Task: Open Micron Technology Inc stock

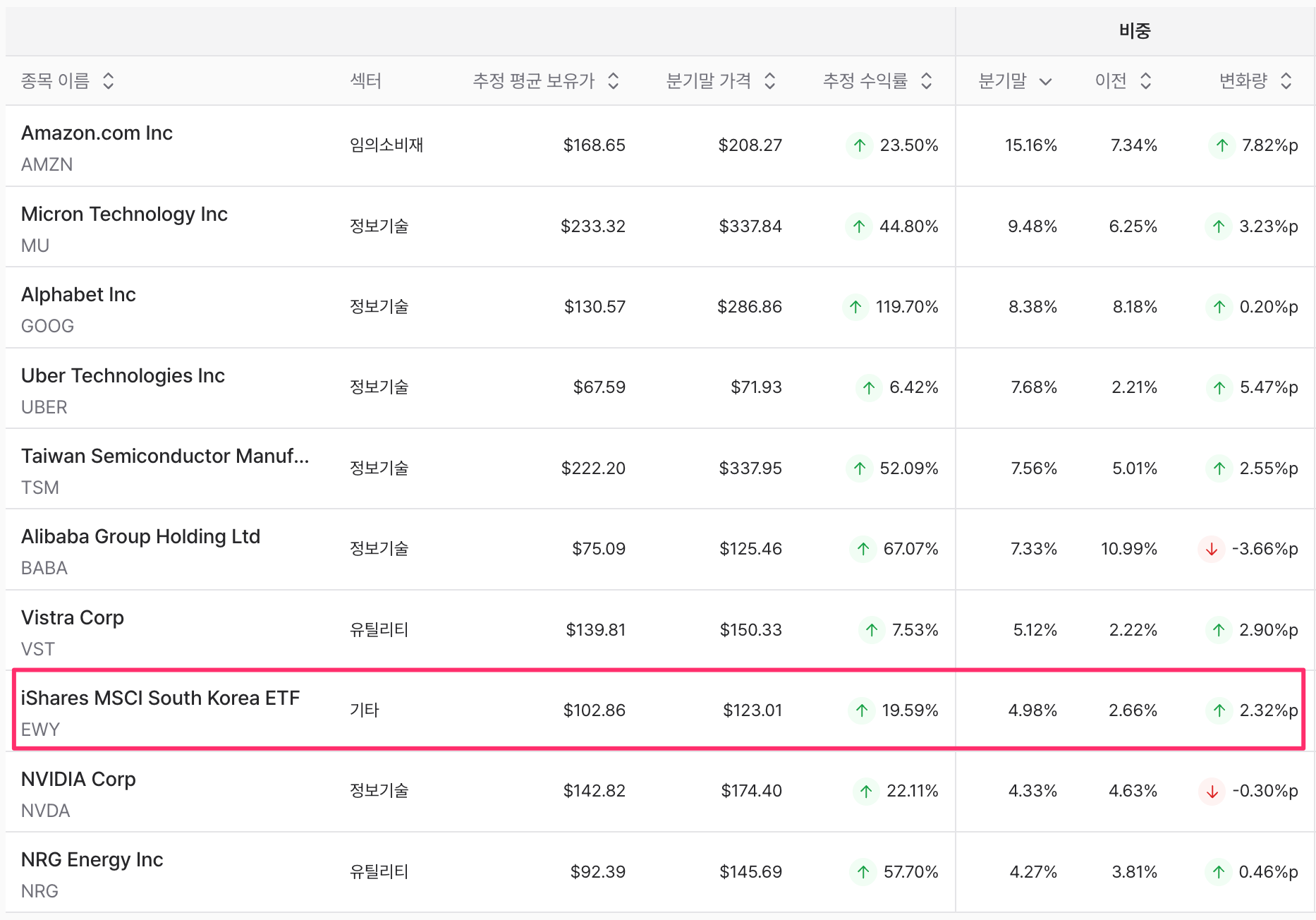Action: (124, 214)
